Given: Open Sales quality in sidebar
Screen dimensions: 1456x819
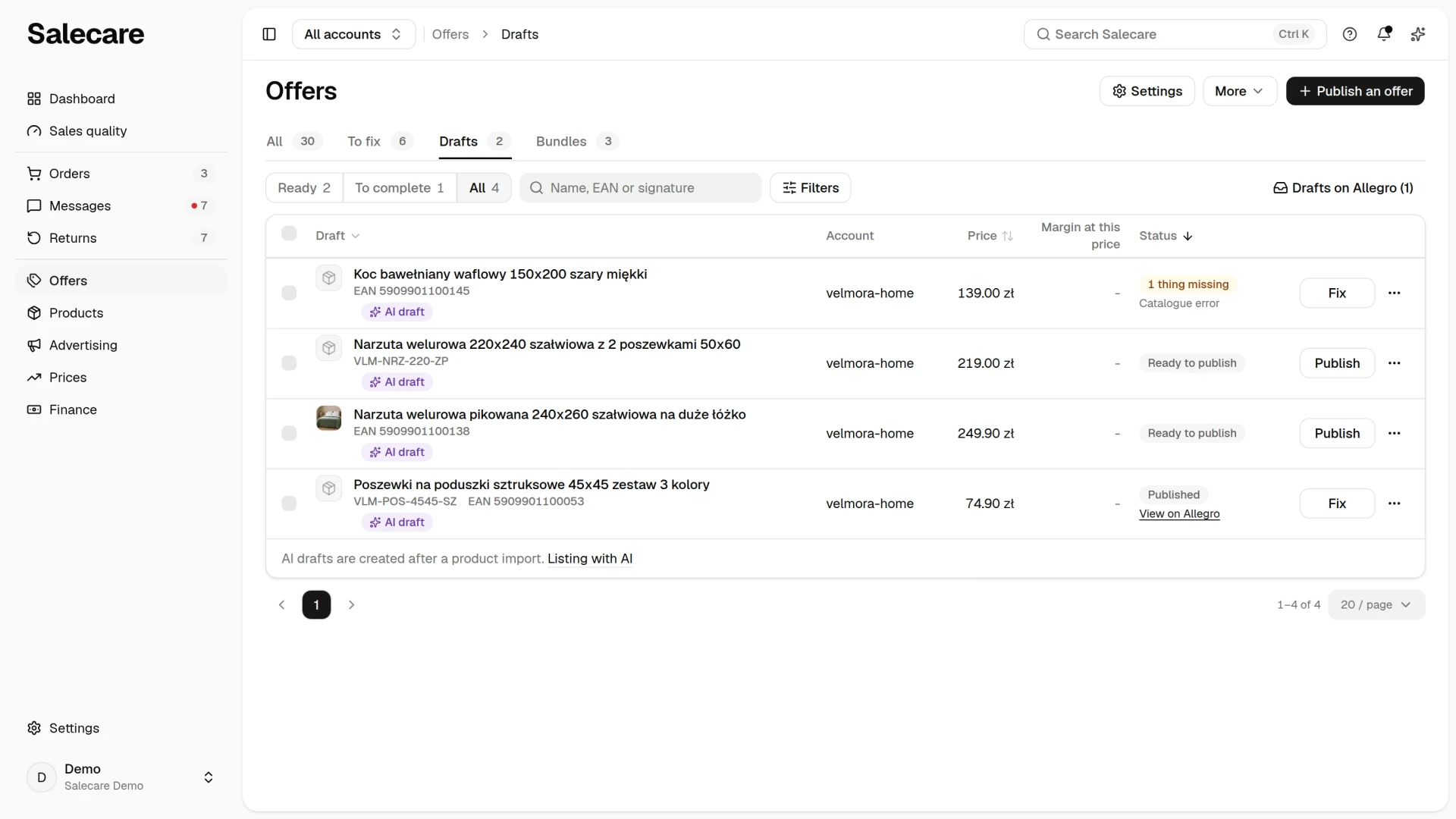Looking at the screenshot, I should pyautogui.click(x=121, y=131).
